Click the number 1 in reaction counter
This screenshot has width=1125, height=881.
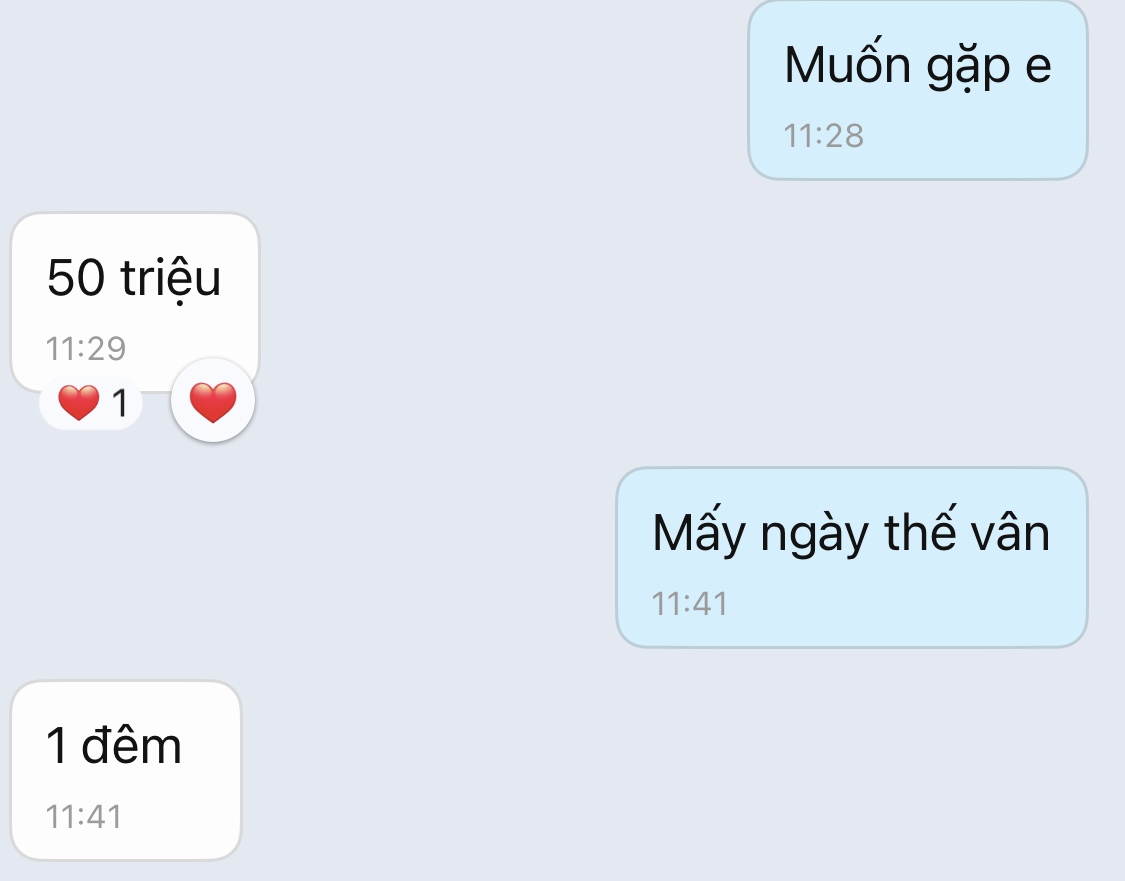(x=120, y=403)
